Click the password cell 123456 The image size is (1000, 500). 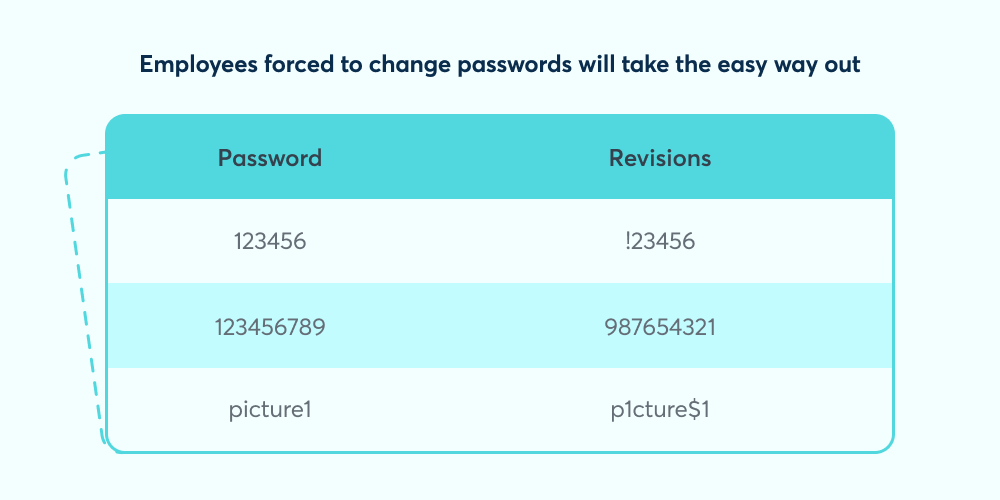pos(269,241)
